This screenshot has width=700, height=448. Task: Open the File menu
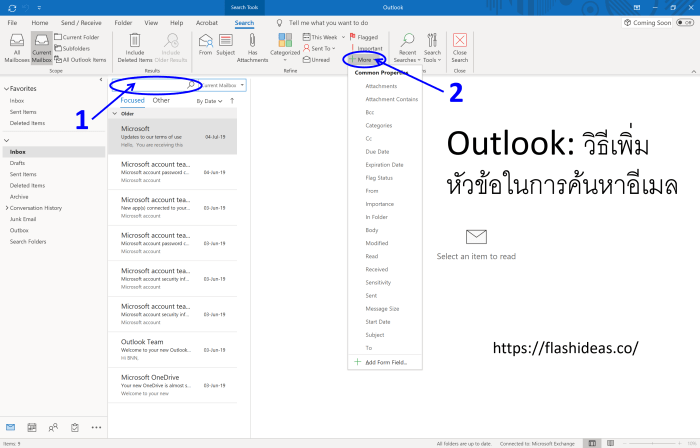click(x=12, y=23)
